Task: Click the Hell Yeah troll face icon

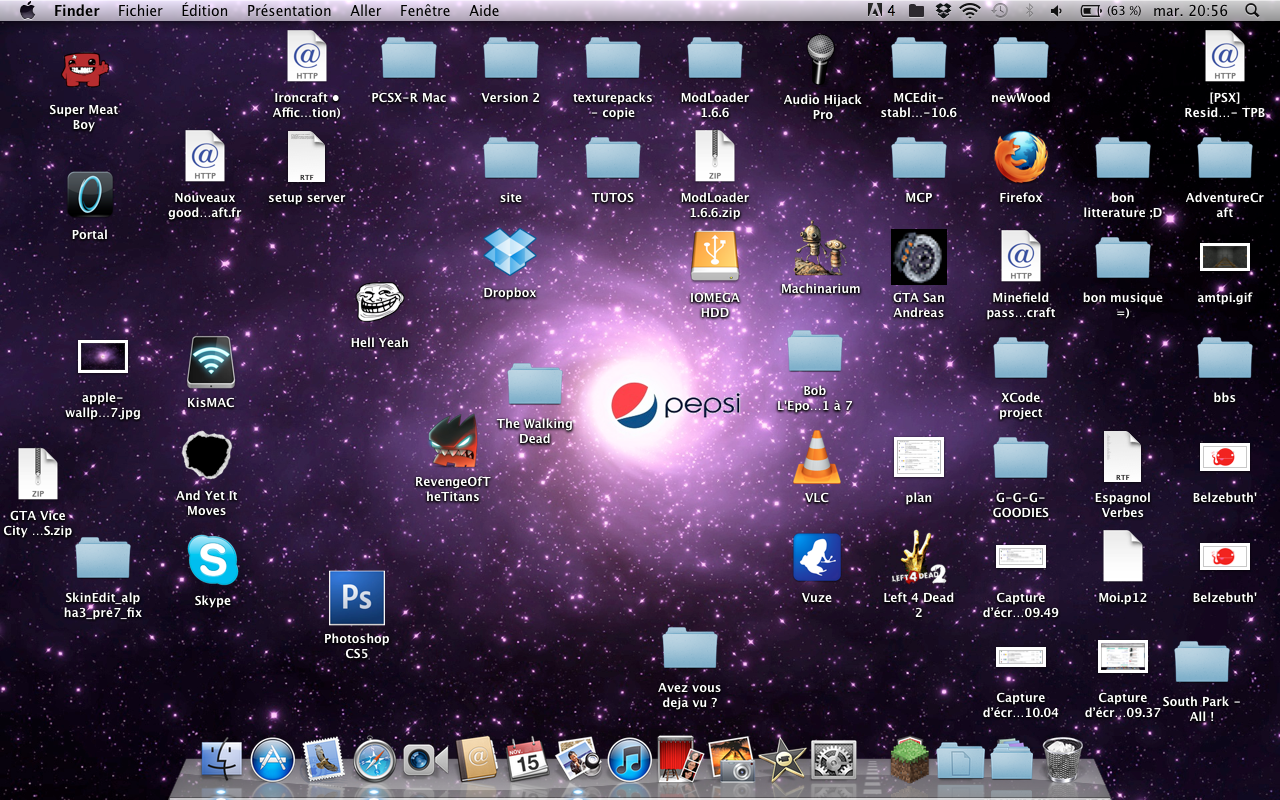Action: pos(380,302)
